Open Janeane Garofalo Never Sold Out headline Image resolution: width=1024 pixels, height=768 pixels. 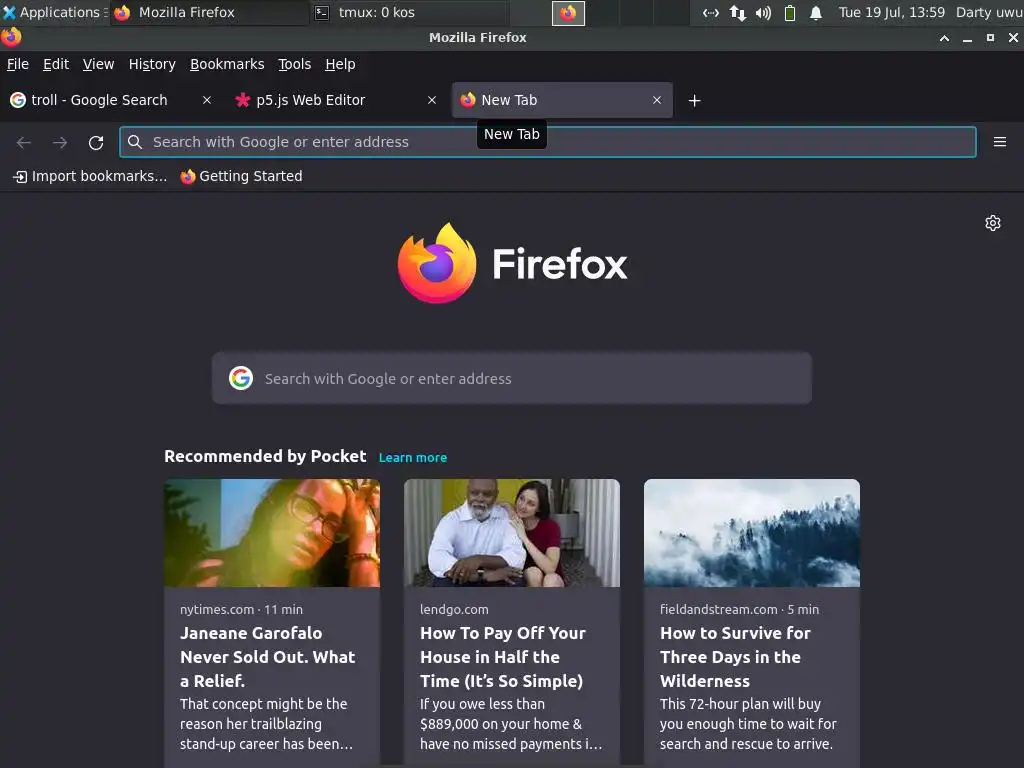[x=268, y=657]
